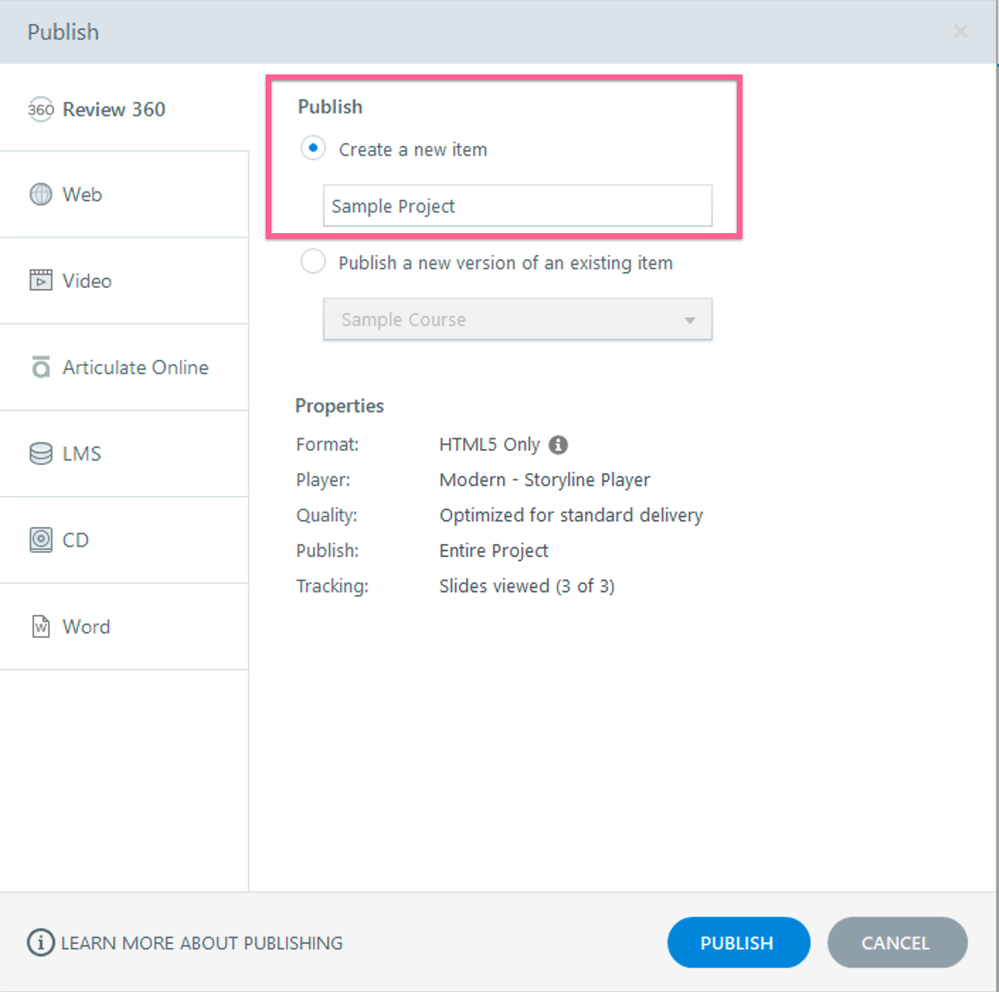Click the Review 360 icon in sidebar
The image size is (999, 992).
[40, 110]
